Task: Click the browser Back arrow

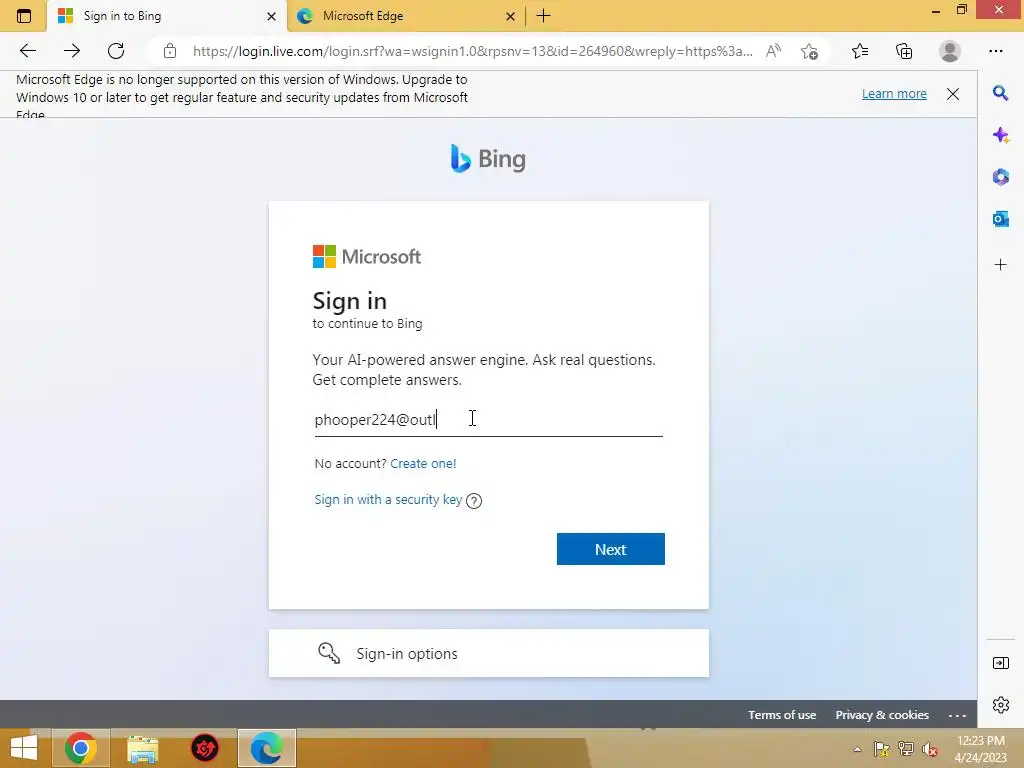Action: coord(27,51)
